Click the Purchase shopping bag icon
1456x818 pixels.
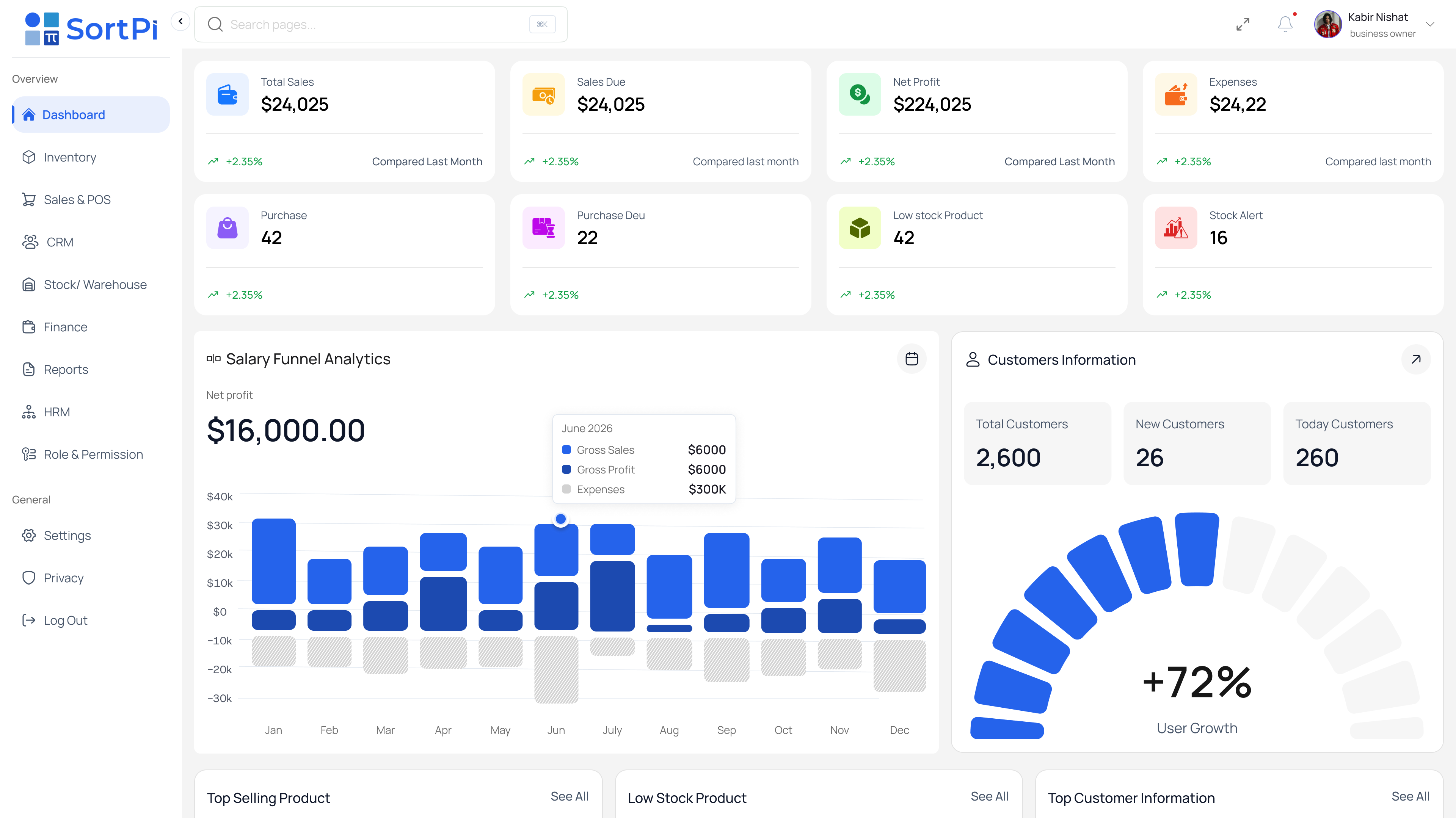click(227, 228)
